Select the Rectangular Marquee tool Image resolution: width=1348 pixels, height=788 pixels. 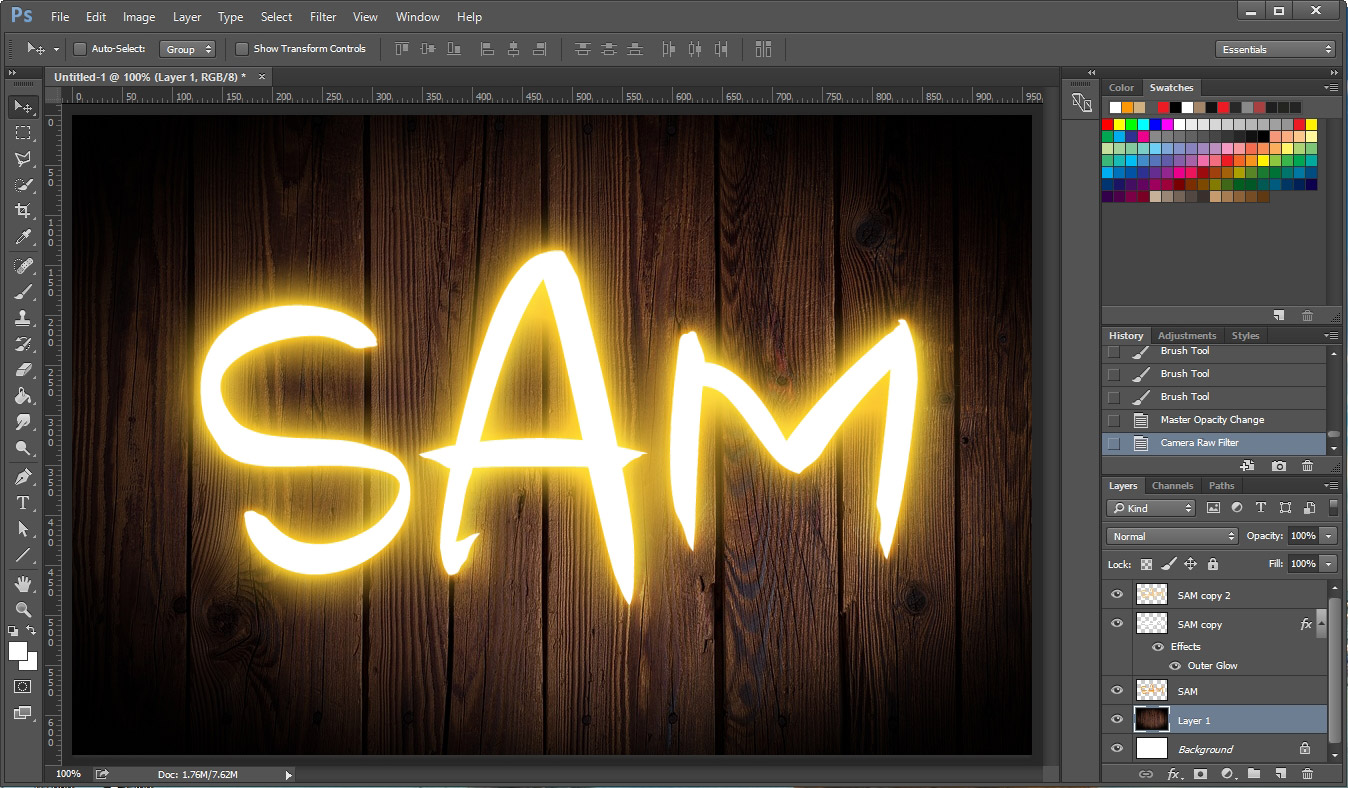click(23, 132)
